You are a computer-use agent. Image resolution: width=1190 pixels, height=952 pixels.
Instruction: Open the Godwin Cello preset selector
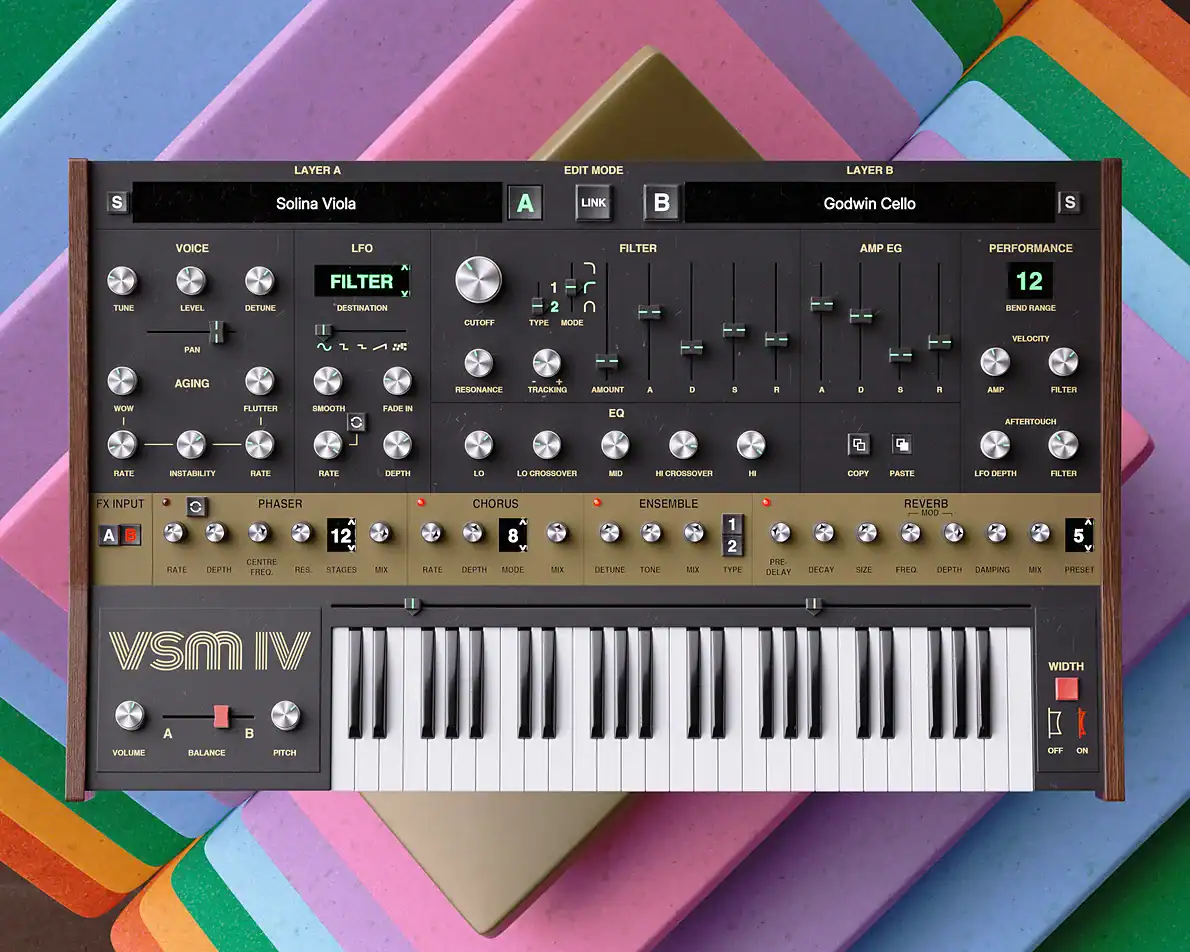870,203
